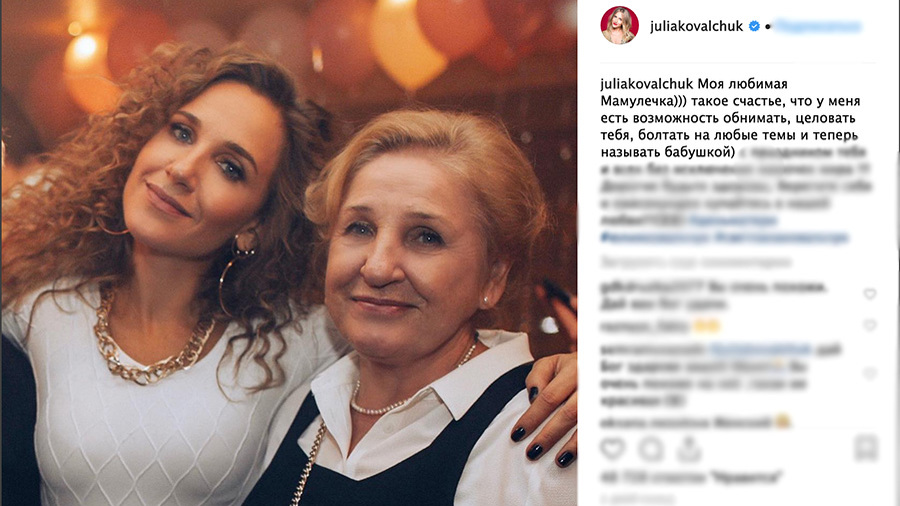Screen dimensions: 900x506
Task: Click the photo of two women
Action: click(x=289, y=253)
